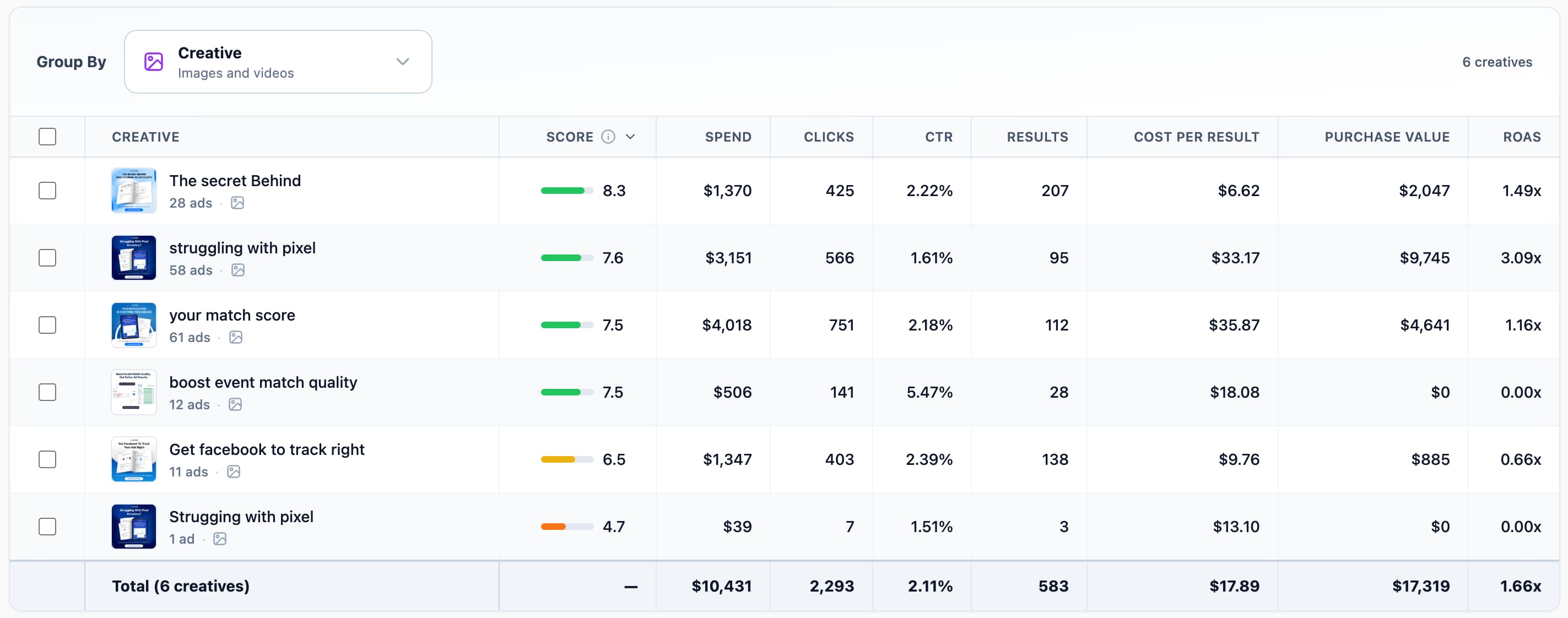Check the row checkbox for The secret Behind

click(47, 191)
